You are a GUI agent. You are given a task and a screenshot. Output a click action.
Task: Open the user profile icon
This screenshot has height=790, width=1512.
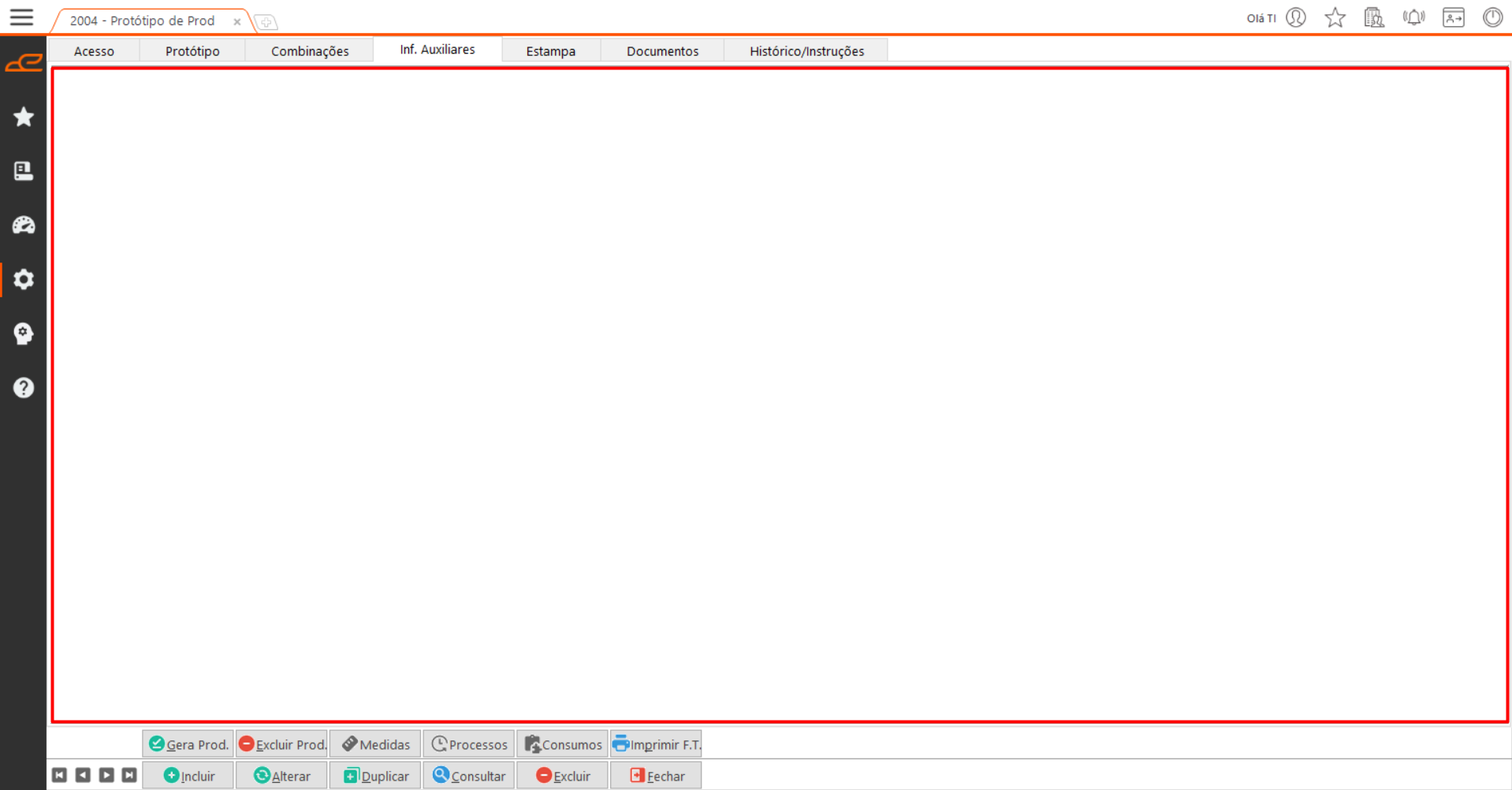pos(1296,17)
